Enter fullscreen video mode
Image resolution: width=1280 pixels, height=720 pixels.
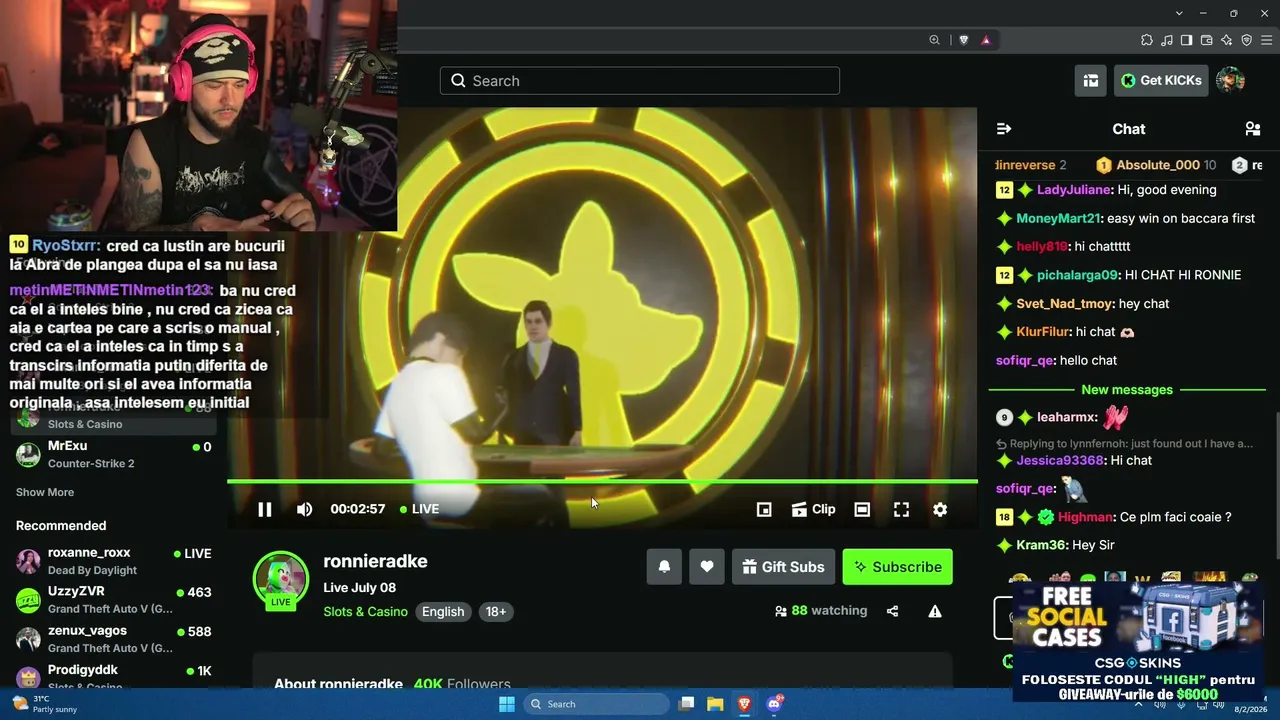(x=901, y=509)
